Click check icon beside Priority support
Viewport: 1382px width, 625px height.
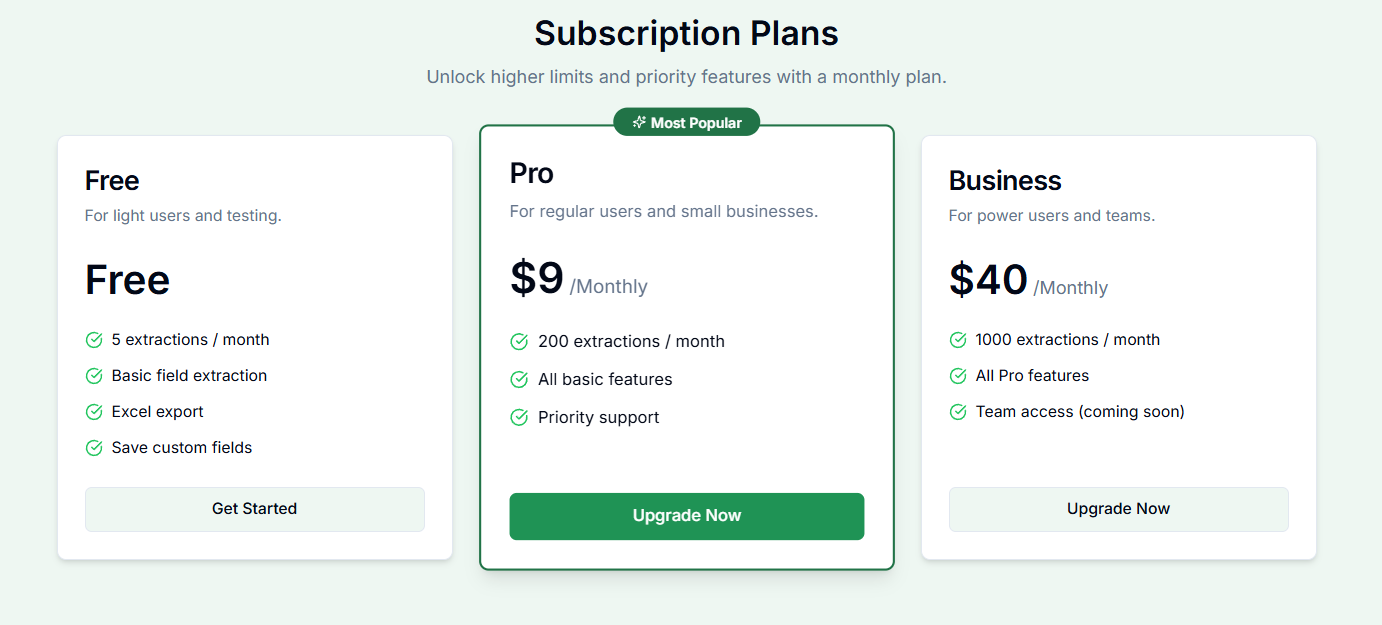(x=519, y=418)
